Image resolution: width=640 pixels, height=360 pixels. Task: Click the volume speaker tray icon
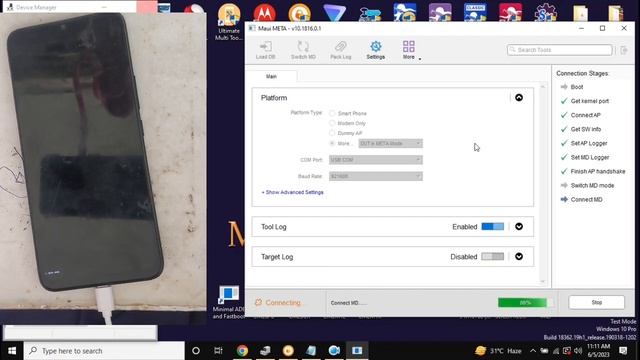click(x=578, y=351)
